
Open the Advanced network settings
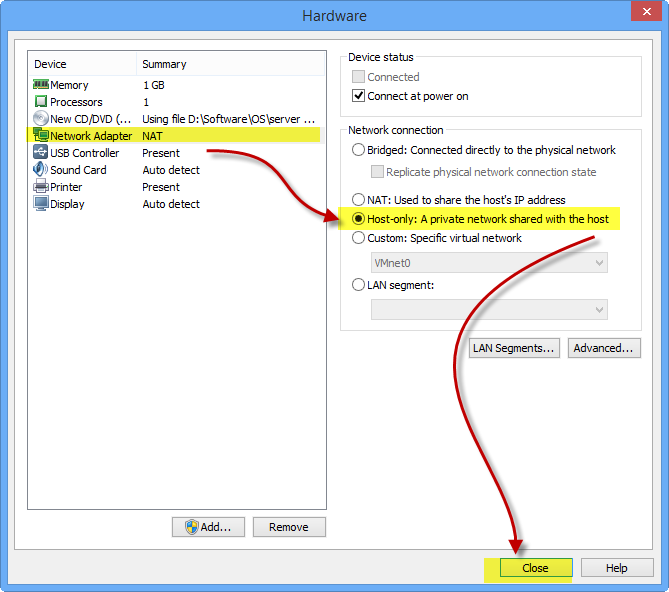pos(604,348)
